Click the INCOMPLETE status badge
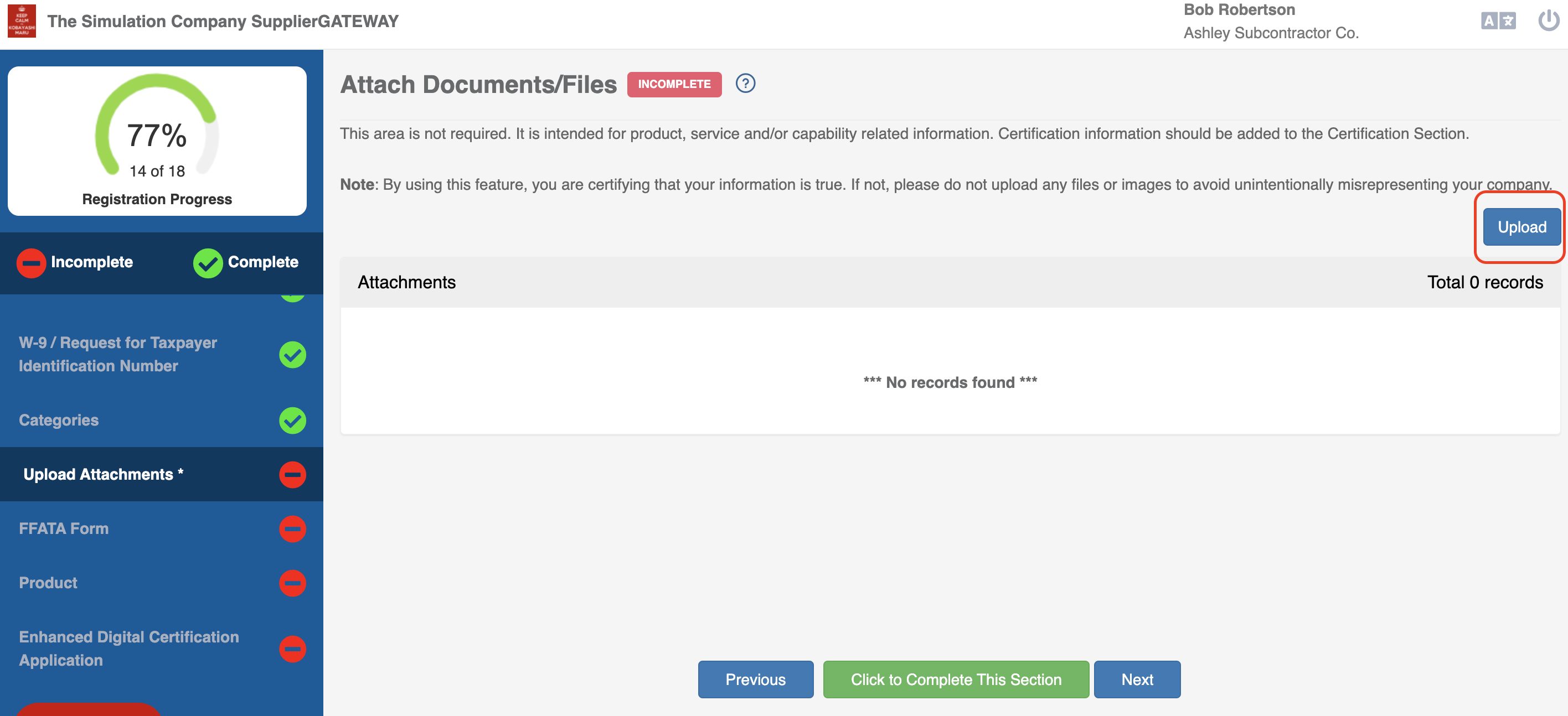Screen dimensions: 1568x716 674,84
